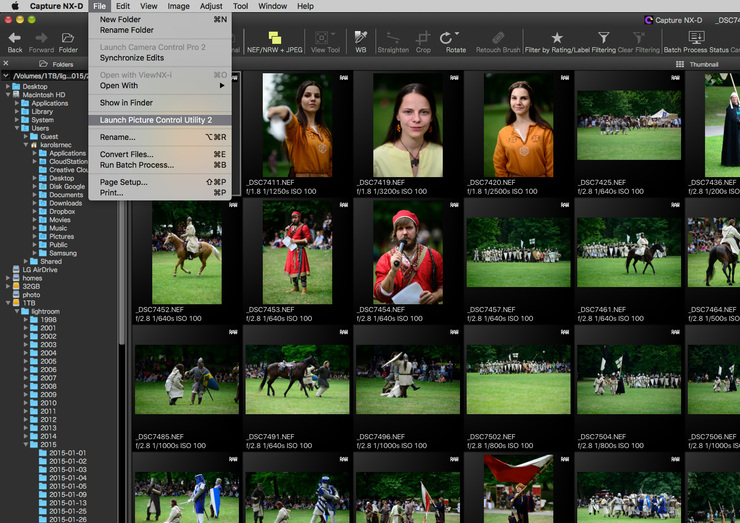
Task: Expand the Desktop folder under Volumes
Action: pos(8,86)
